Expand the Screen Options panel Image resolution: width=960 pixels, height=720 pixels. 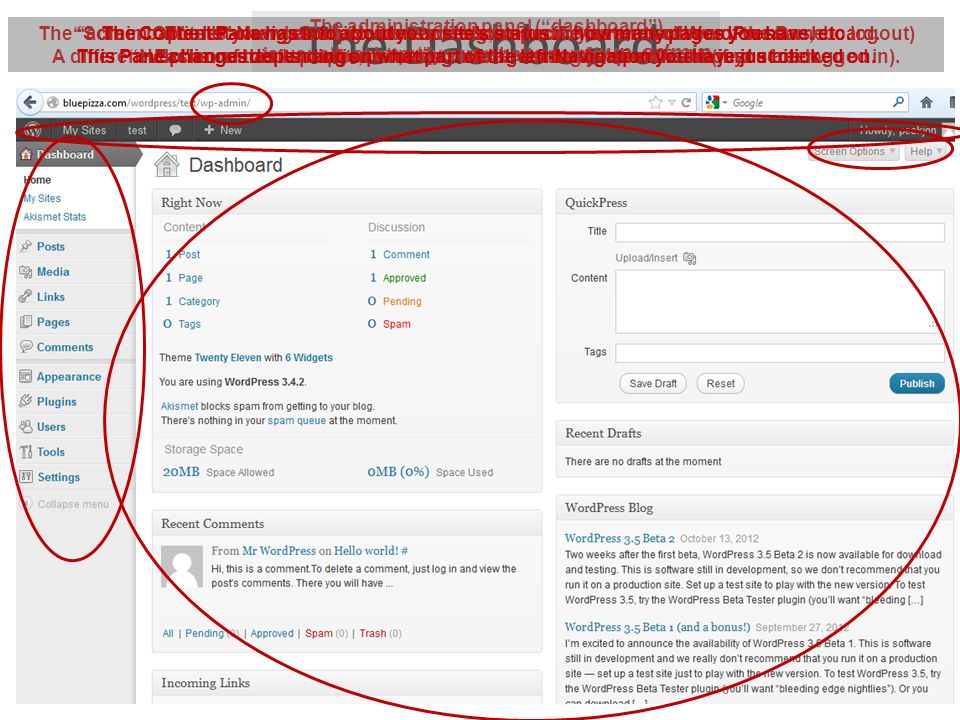853,151
